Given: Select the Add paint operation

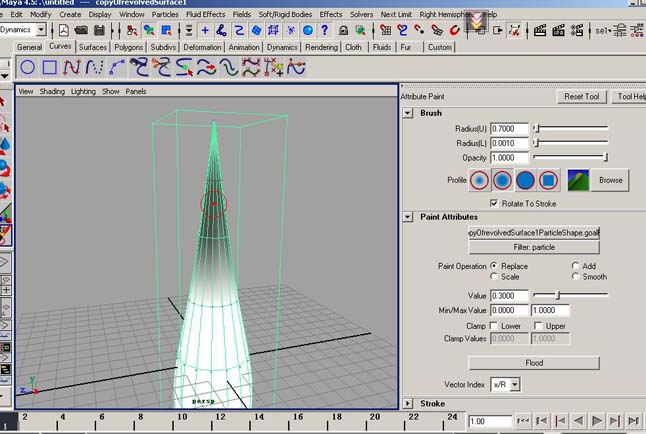Looking at the screenshot, I should coord(575,266).
